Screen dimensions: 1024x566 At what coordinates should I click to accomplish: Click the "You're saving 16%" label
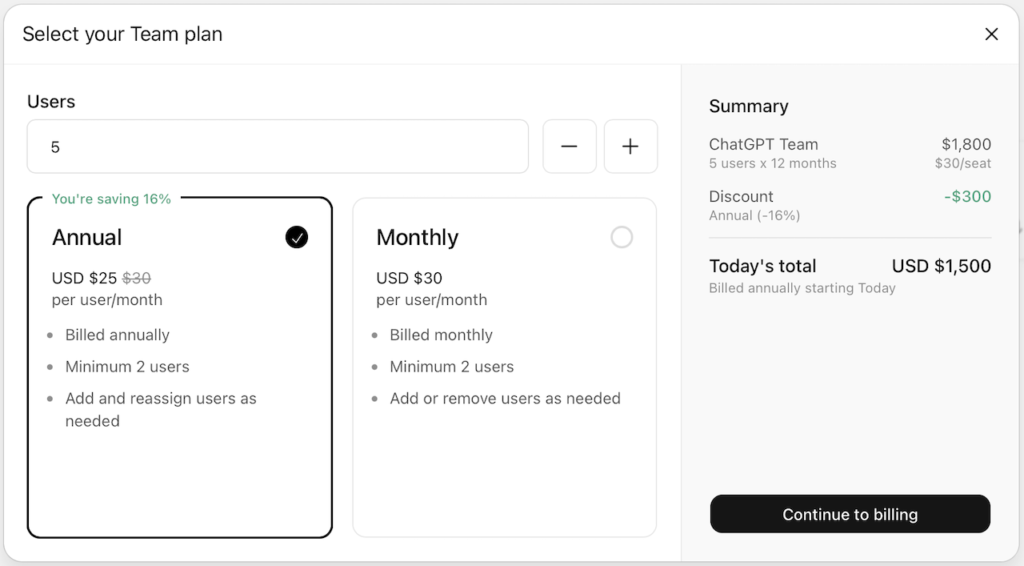111,199
